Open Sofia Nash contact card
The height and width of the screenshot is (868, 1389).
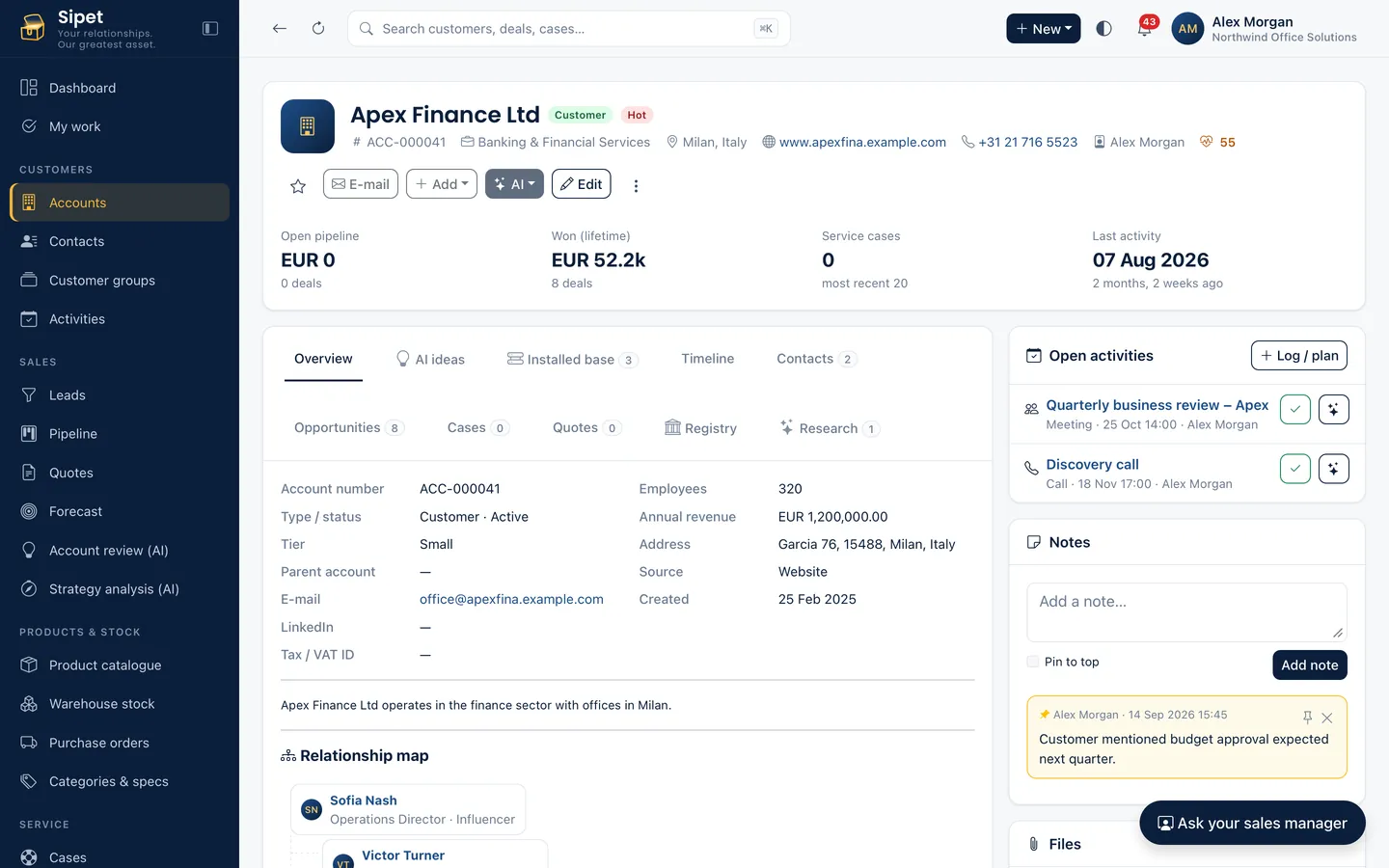tap(408, 809)
